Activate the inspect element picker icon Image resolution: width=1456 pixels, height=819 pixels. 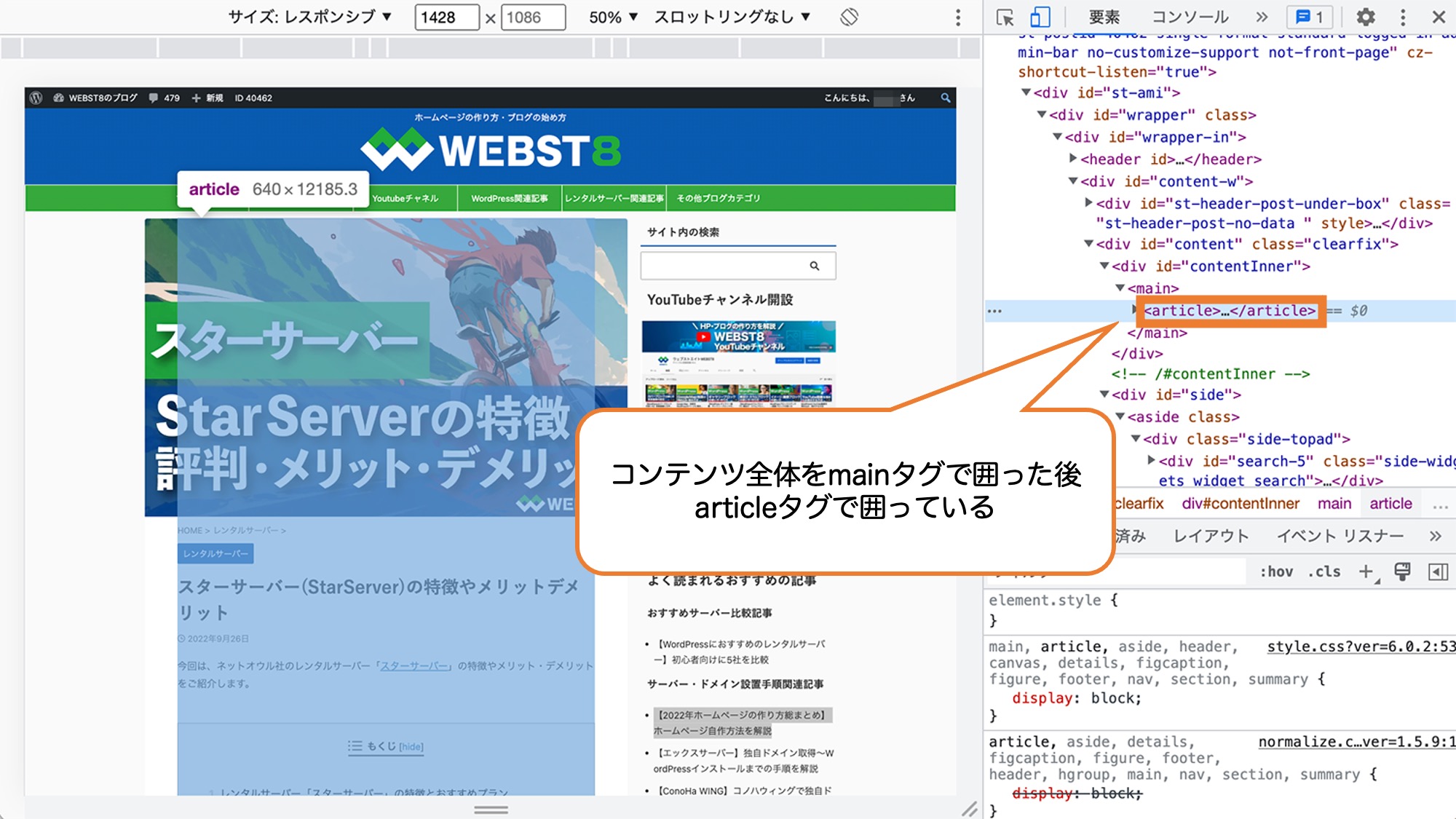coord(1005,17)
